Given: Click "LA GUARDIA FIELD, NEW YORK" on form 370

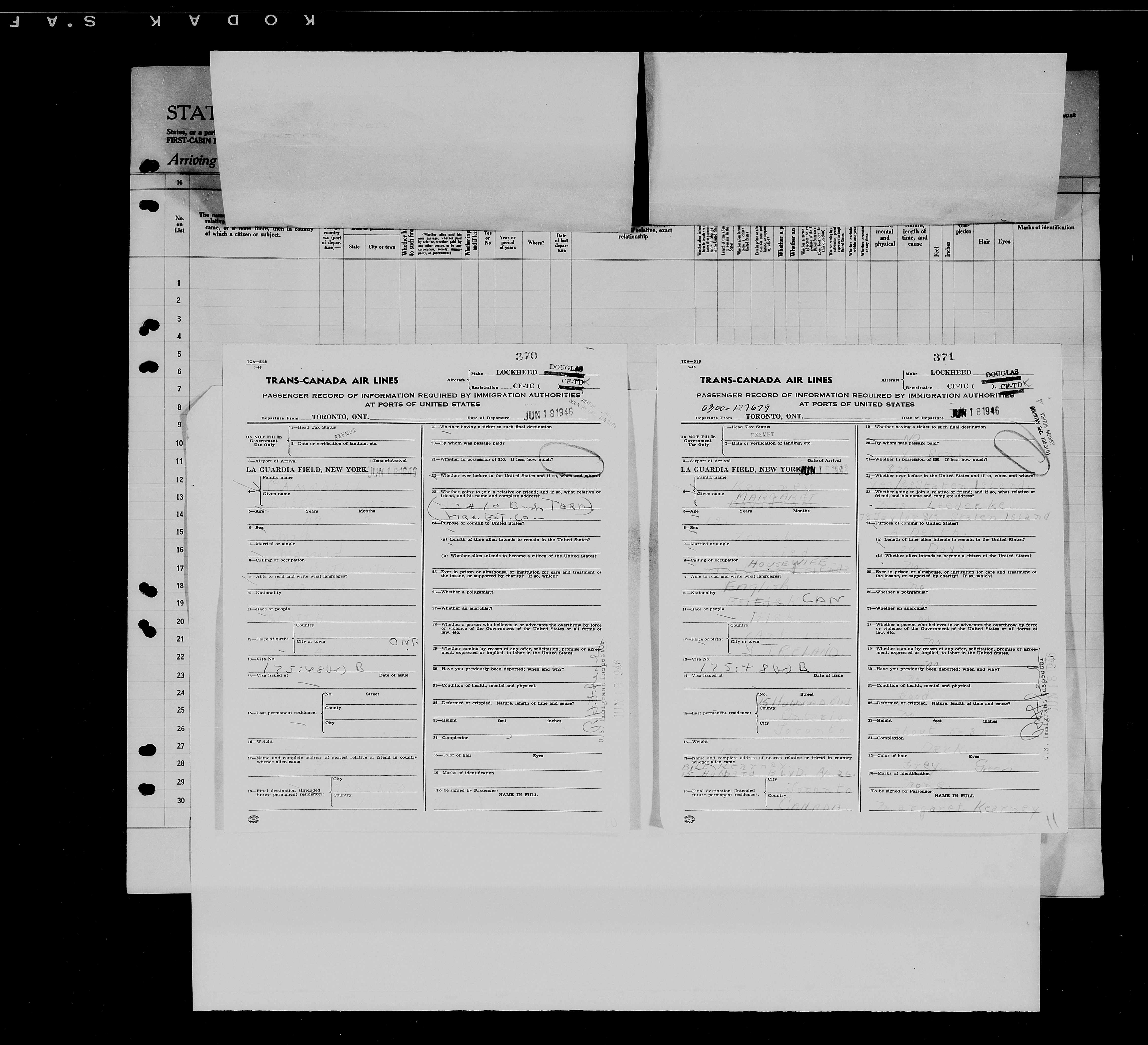Looking at the screenshot, I should 307,470.
